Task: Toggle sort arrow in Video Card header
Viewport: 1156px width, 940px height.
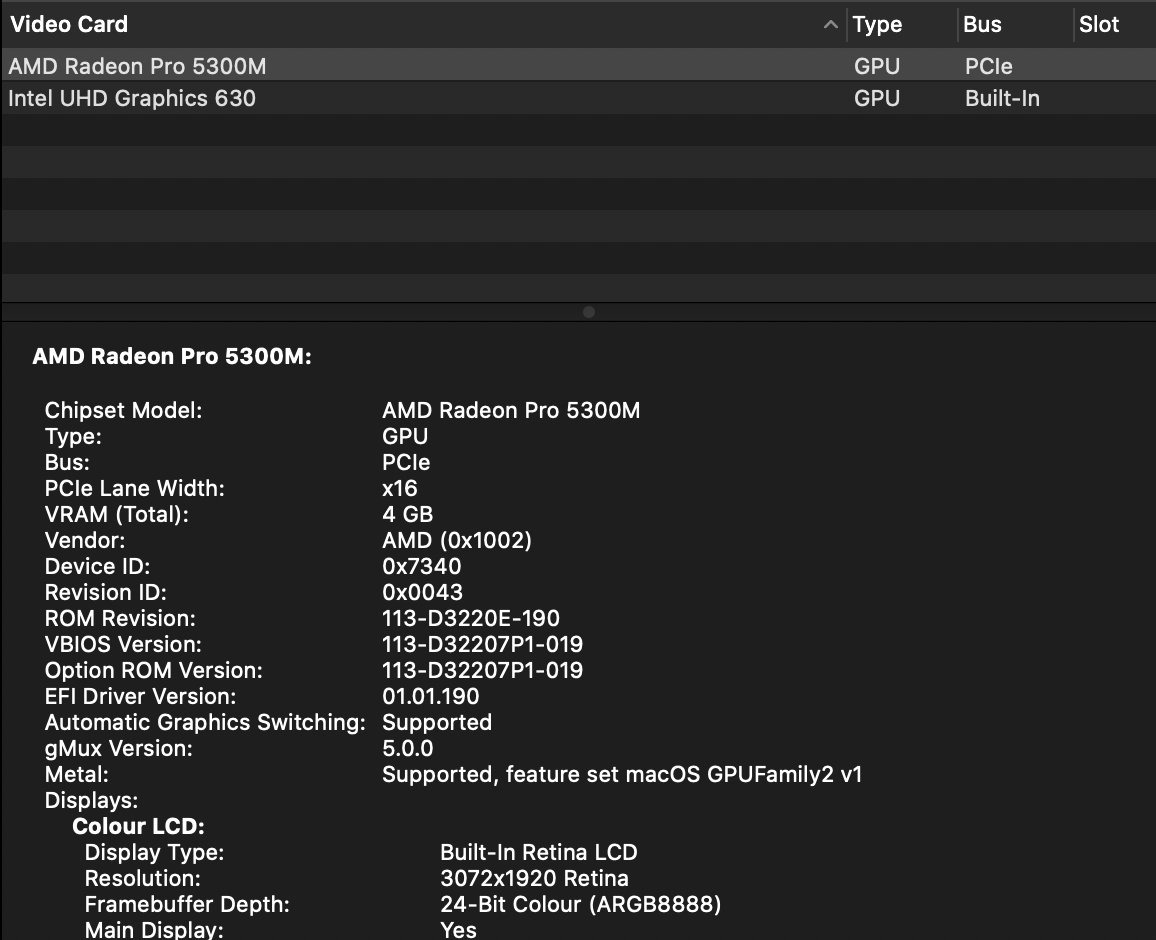Action: (830, 25)
